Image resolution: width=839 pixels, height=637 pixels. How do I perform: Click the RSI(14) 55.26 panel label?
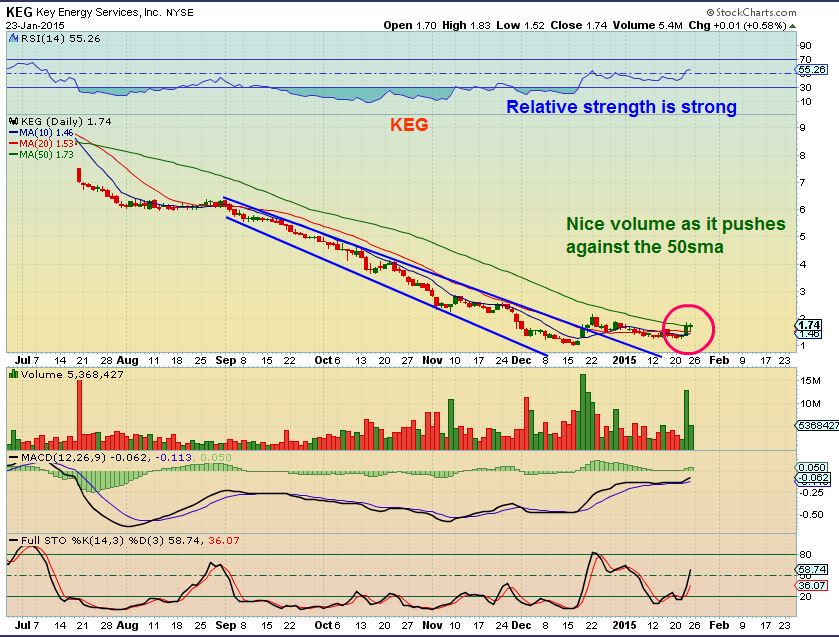[60, 39]
